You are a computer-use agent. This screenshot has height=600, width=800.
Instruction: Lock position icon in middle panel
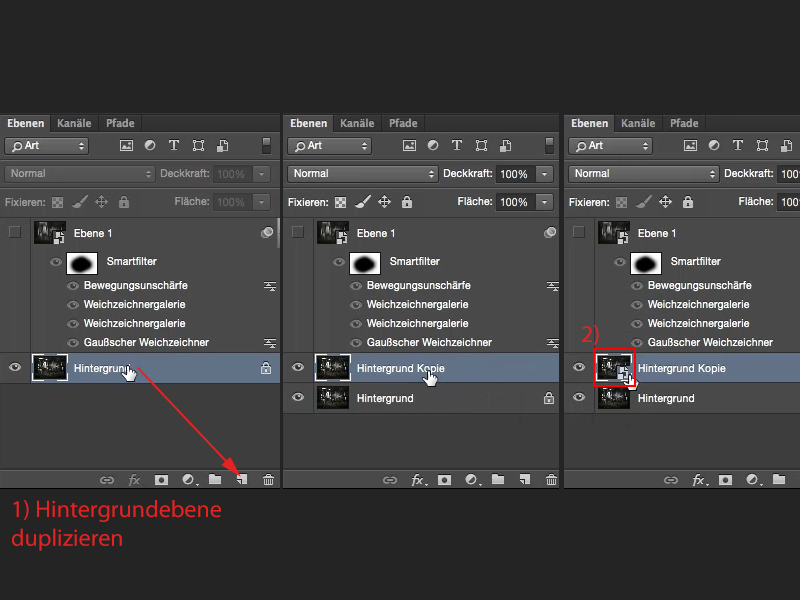tap(385, 202)
